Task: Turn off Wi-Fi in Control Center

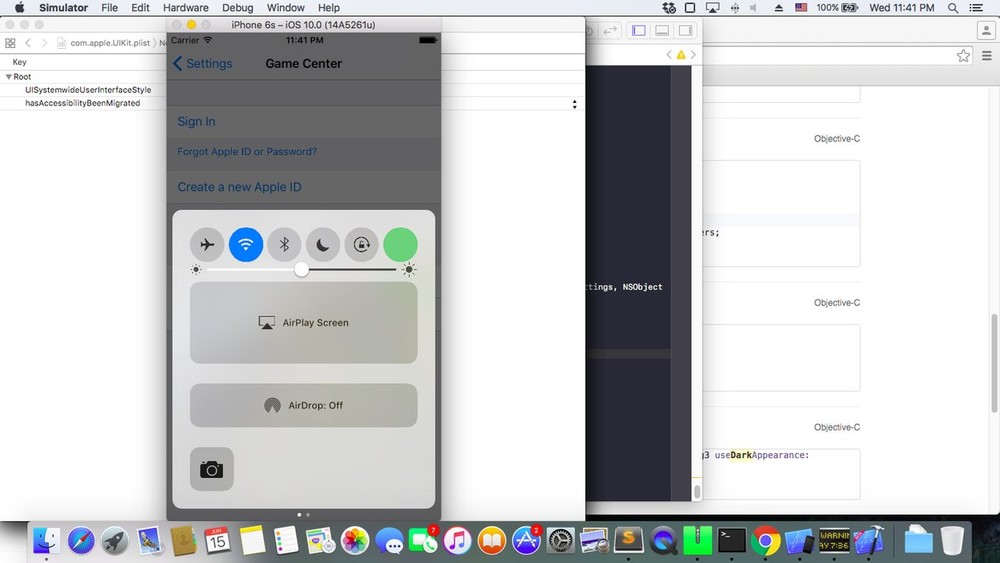Action: click(x=246, y=244)
